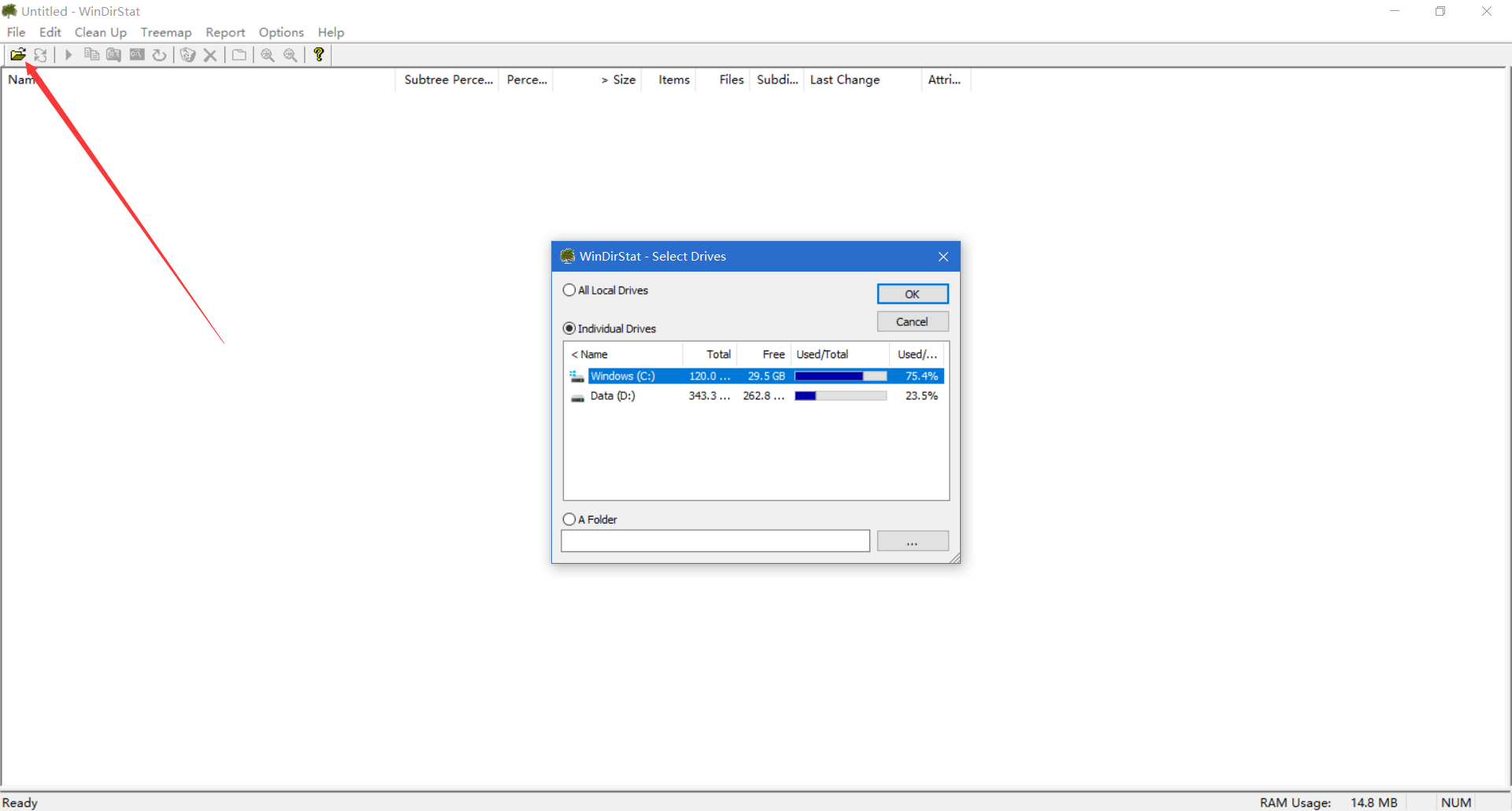Image resolution: width=1512 pixels, height=811 pixels.
Task: Select the Windows (C:) drive row
Action: tap(756, 376)
